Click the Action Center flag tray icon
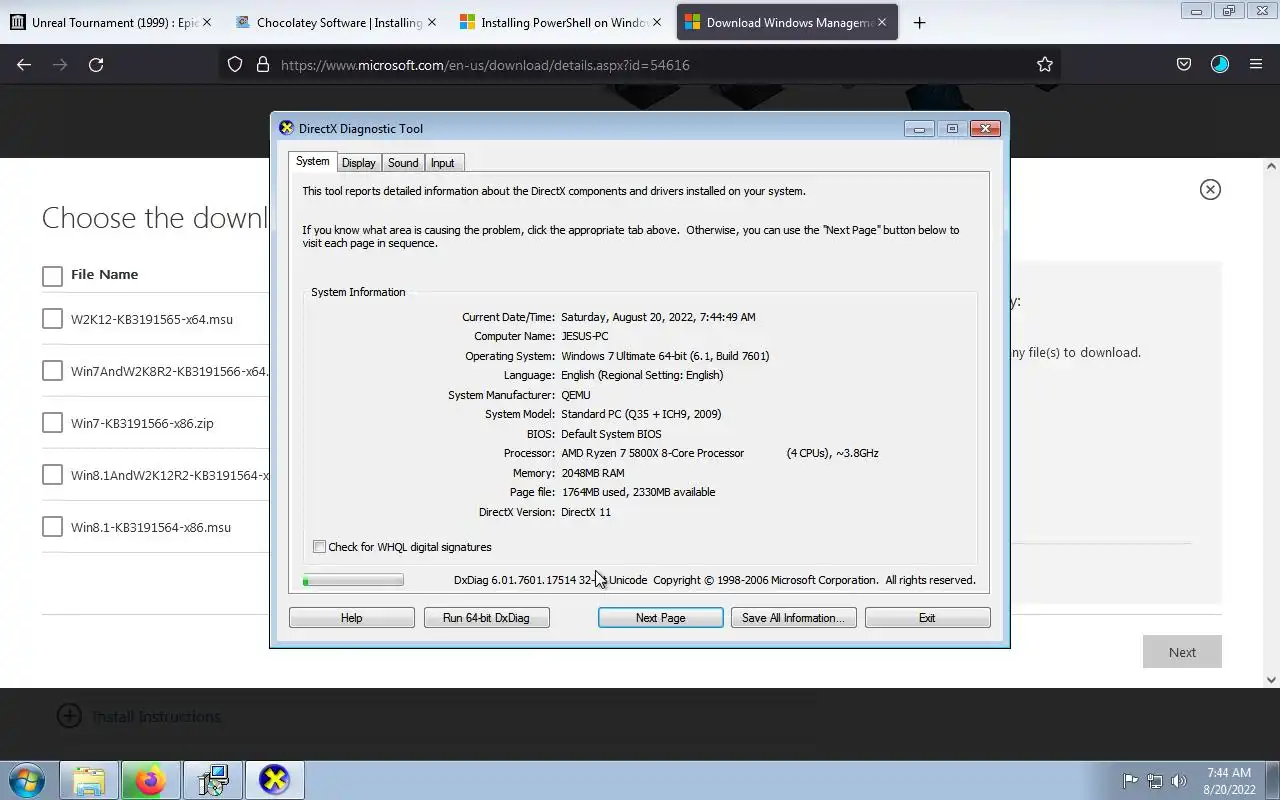The height and width of the screenshot is (800, 1280). coord(1130,781)
